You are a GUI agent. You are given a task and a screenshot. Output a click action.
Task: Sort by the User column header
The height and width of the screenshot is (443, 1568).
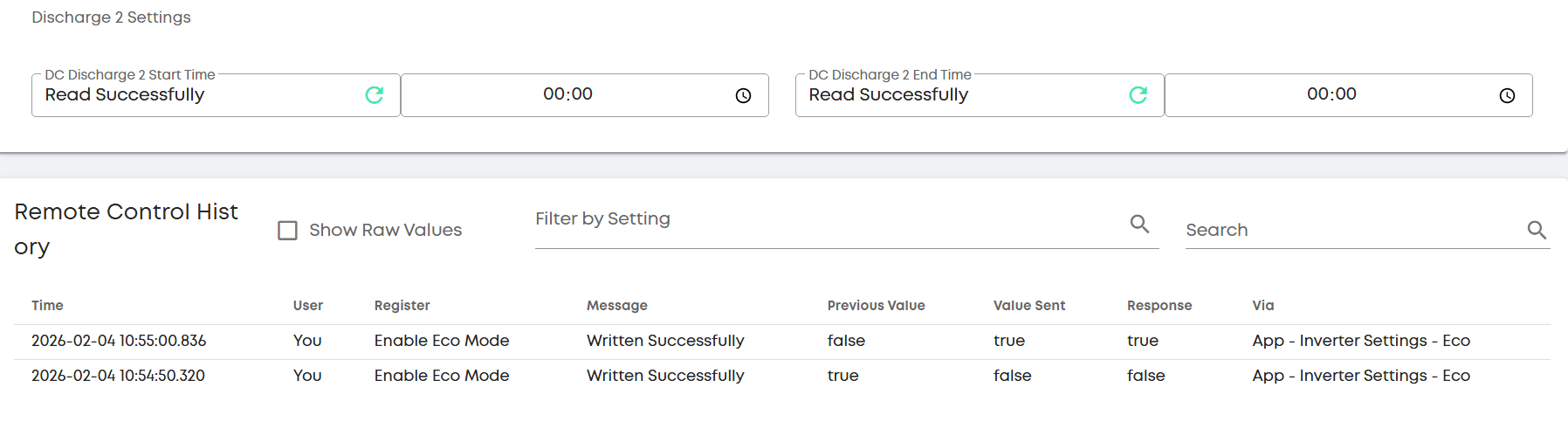click(x=307, y=306)
